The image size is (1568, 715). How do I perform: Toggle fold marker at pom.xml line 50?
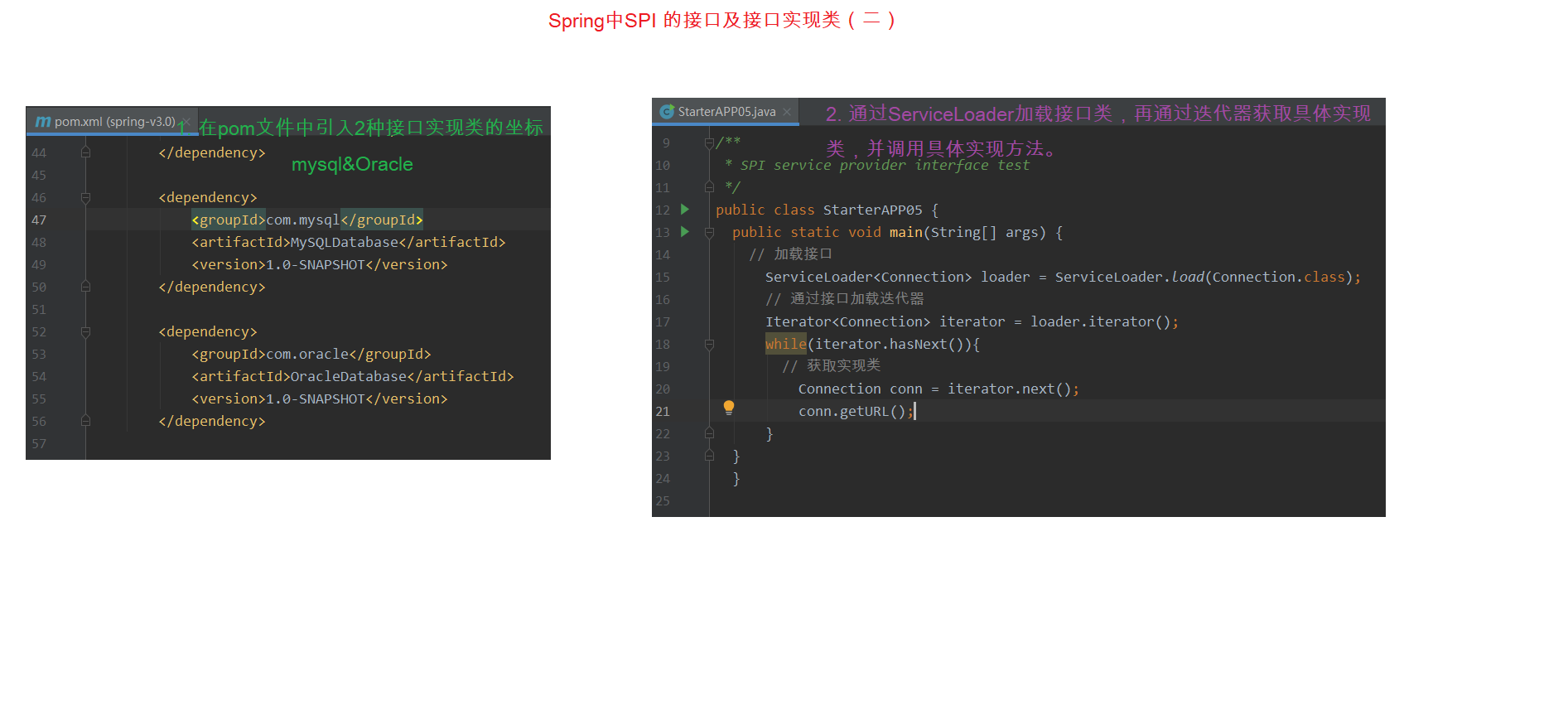[85, 287]
